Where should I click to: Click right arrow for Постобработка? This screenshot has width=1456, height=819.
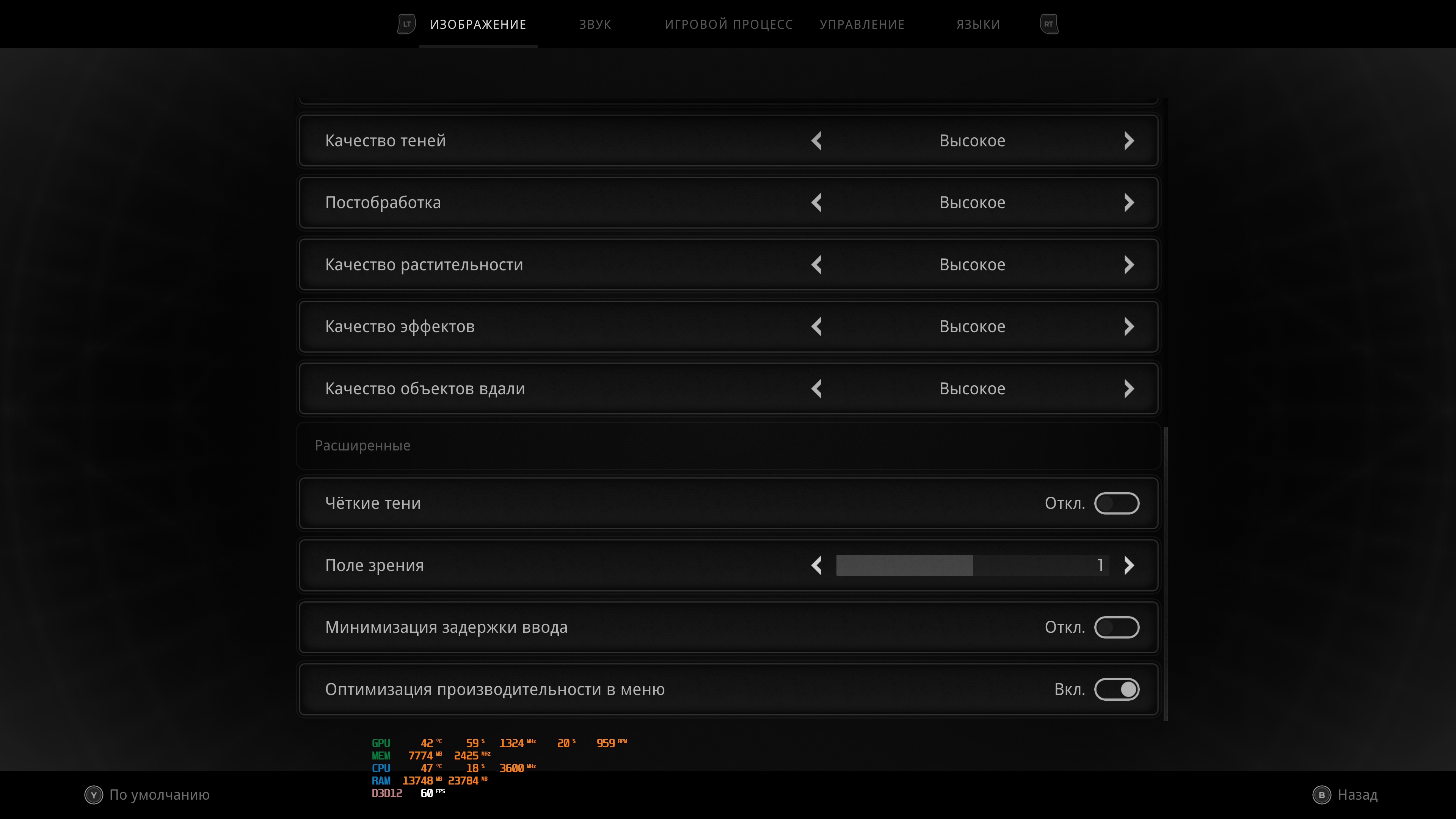click(x=1129, y=202)
